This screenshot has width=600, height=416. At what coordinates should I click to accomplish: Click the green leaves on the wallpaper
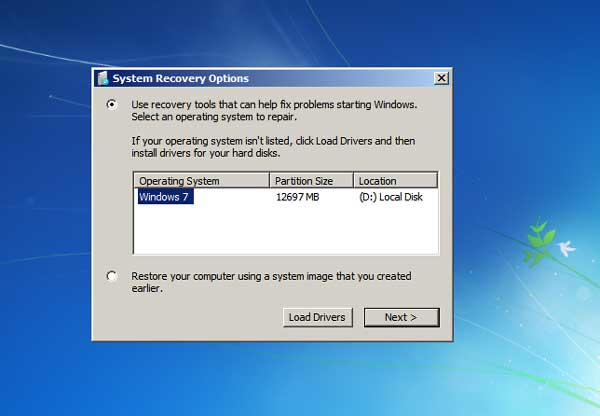tap(540, 235)
